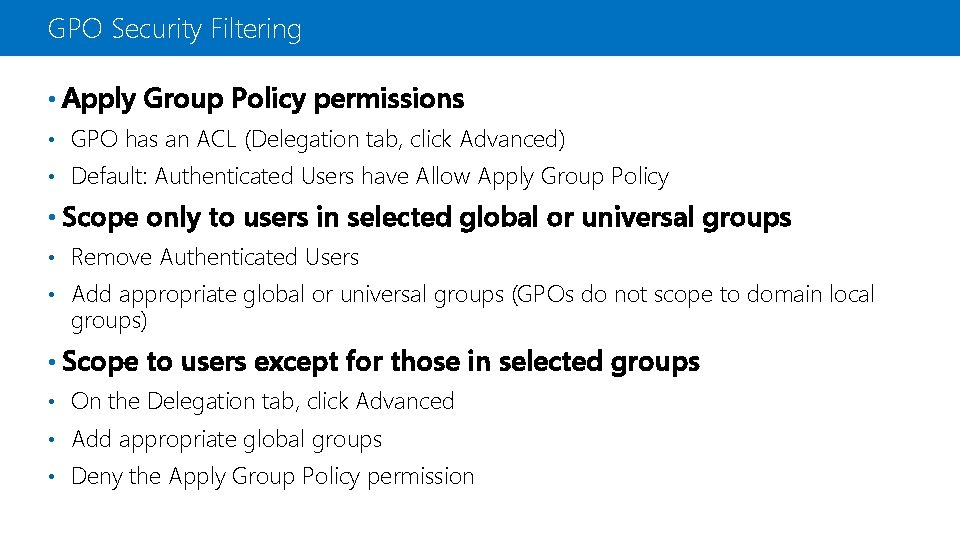
Task: Click "On the Delegation tab, click Advanced" line
Action: point(262,401)
